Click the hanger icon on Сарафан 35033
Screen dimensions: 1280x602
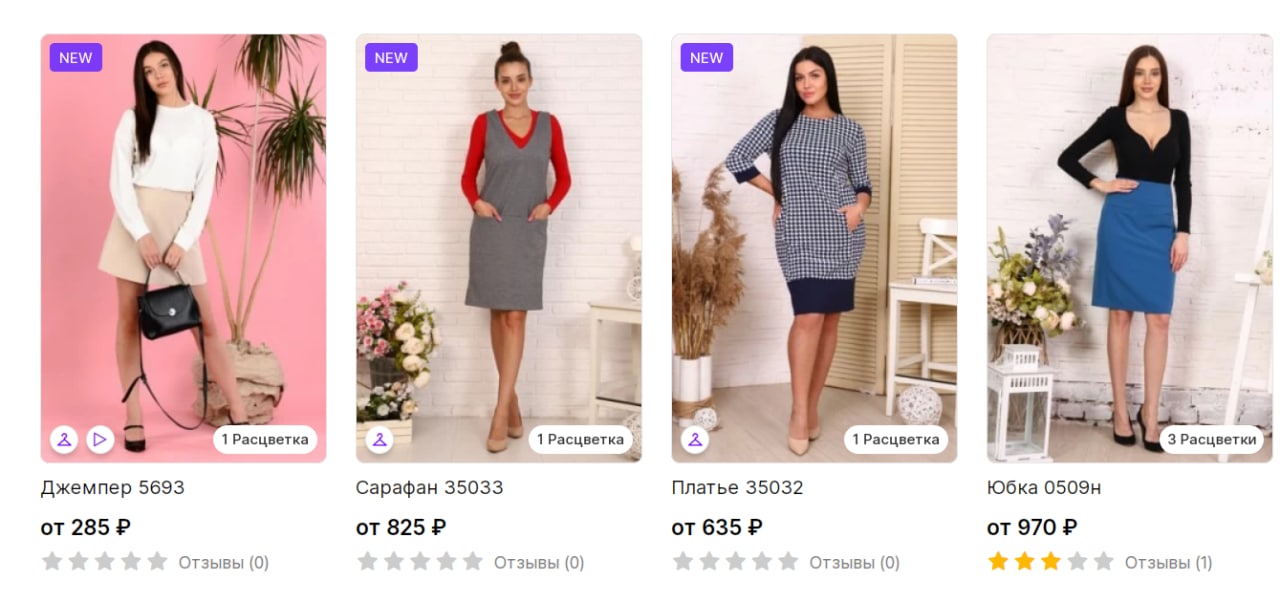tap(379, 439)
